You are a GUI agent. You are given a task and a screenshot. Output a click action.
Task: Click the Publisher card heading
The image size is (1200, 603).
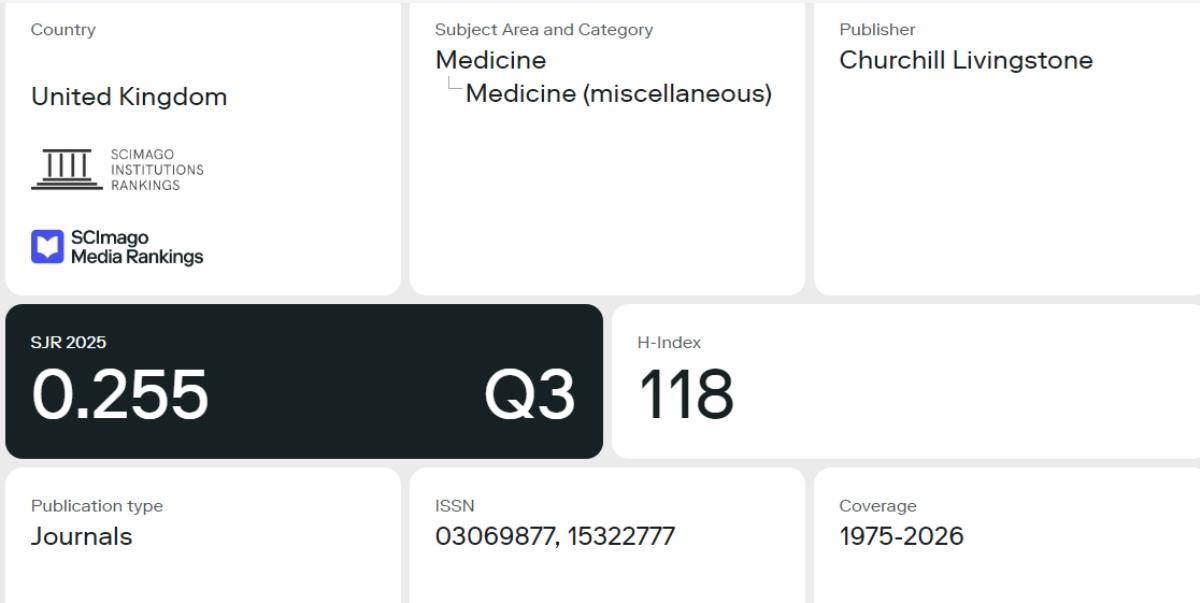[x=877, y=30]
